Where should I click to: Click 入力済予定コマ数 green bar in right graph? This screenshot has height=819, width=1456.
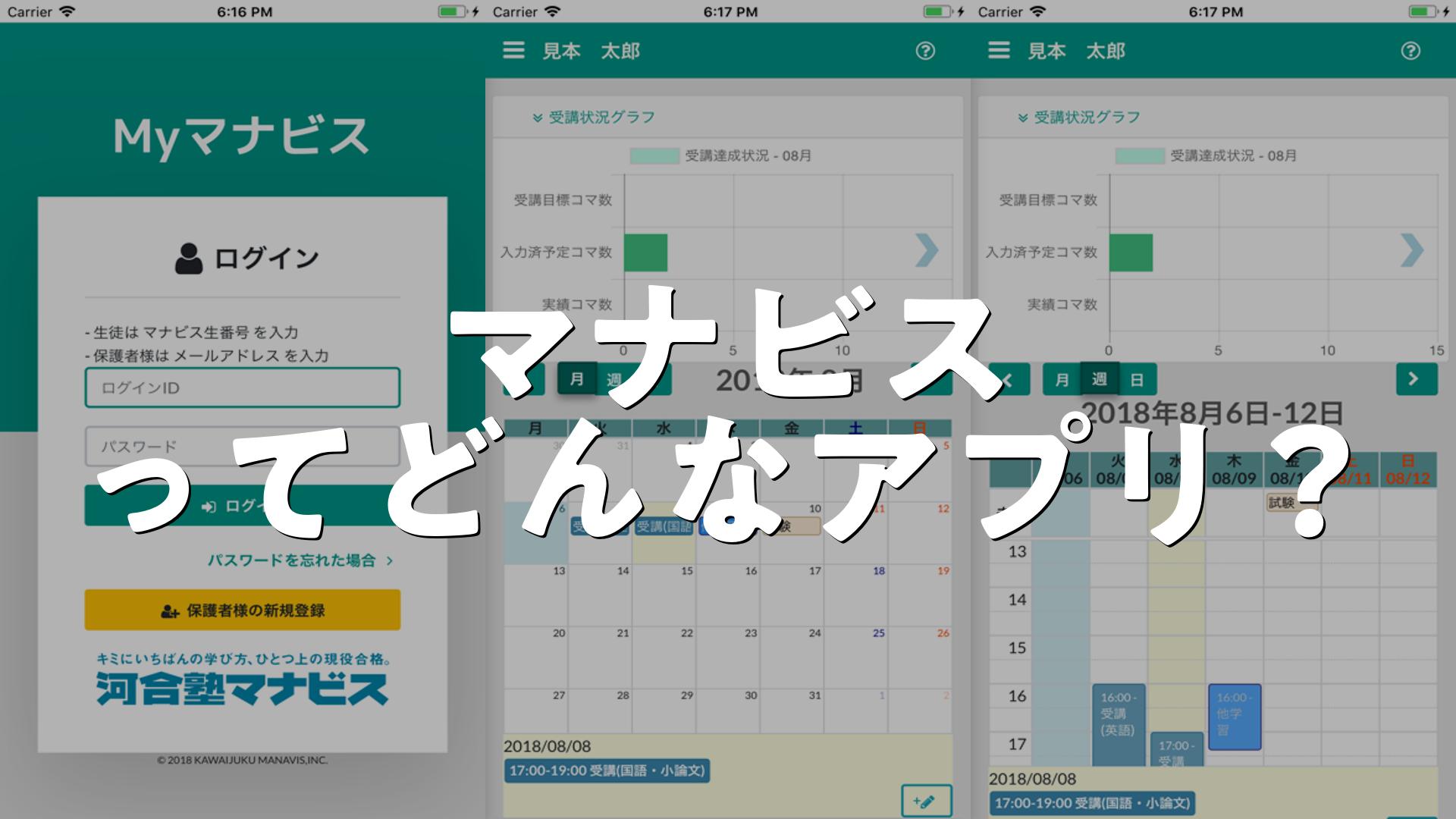click(x=1131, y=253)
